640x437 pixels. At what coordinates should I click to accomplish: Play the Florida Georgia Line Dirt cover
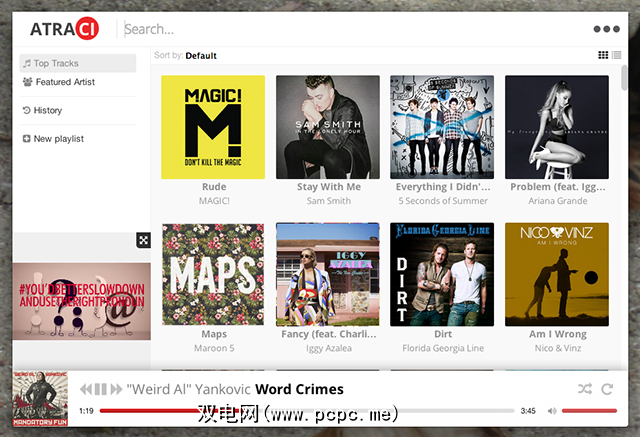tap(442, 274)
